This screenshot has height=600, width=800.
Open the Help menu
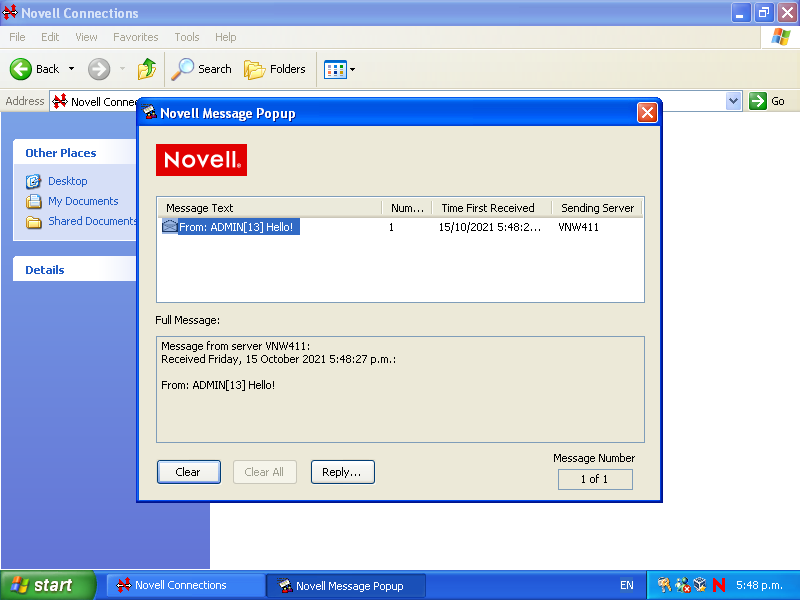point(226,37)
